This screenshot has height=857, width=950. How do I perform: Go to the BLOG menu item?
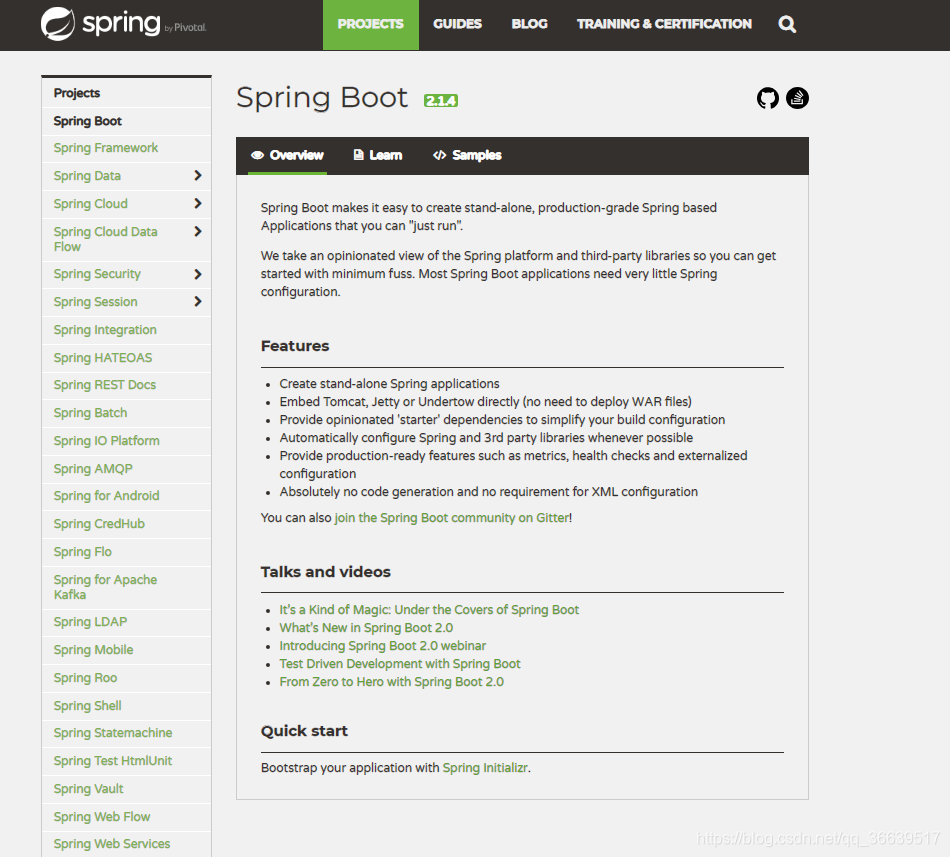[x=529, y=24]
